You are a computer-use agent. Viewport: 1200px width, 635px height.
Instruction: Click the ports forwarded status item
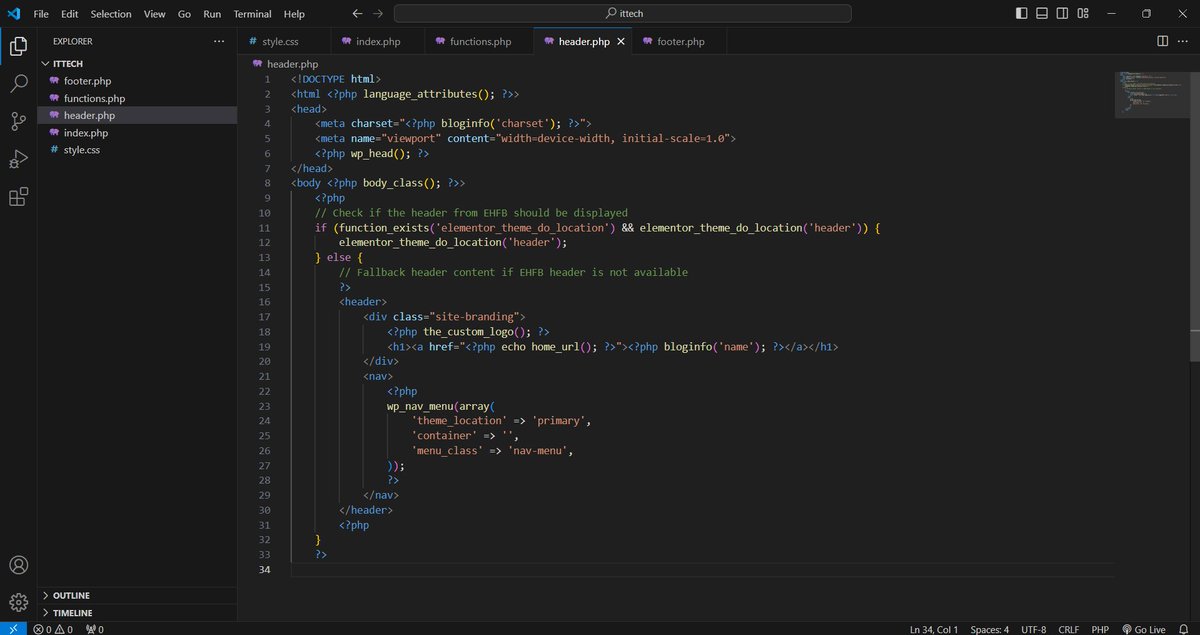point(95,629)
